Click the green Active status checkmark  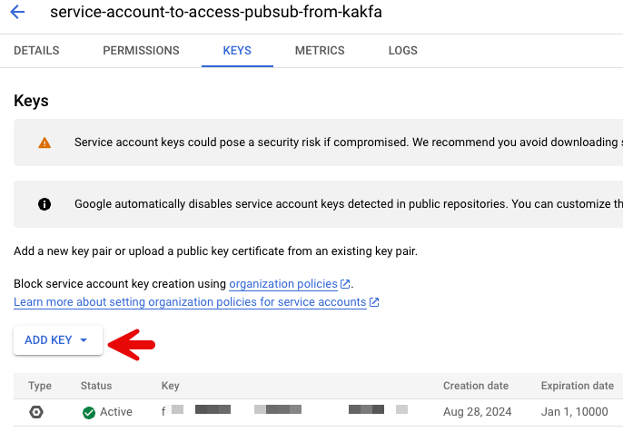click(x=89, y=413)
